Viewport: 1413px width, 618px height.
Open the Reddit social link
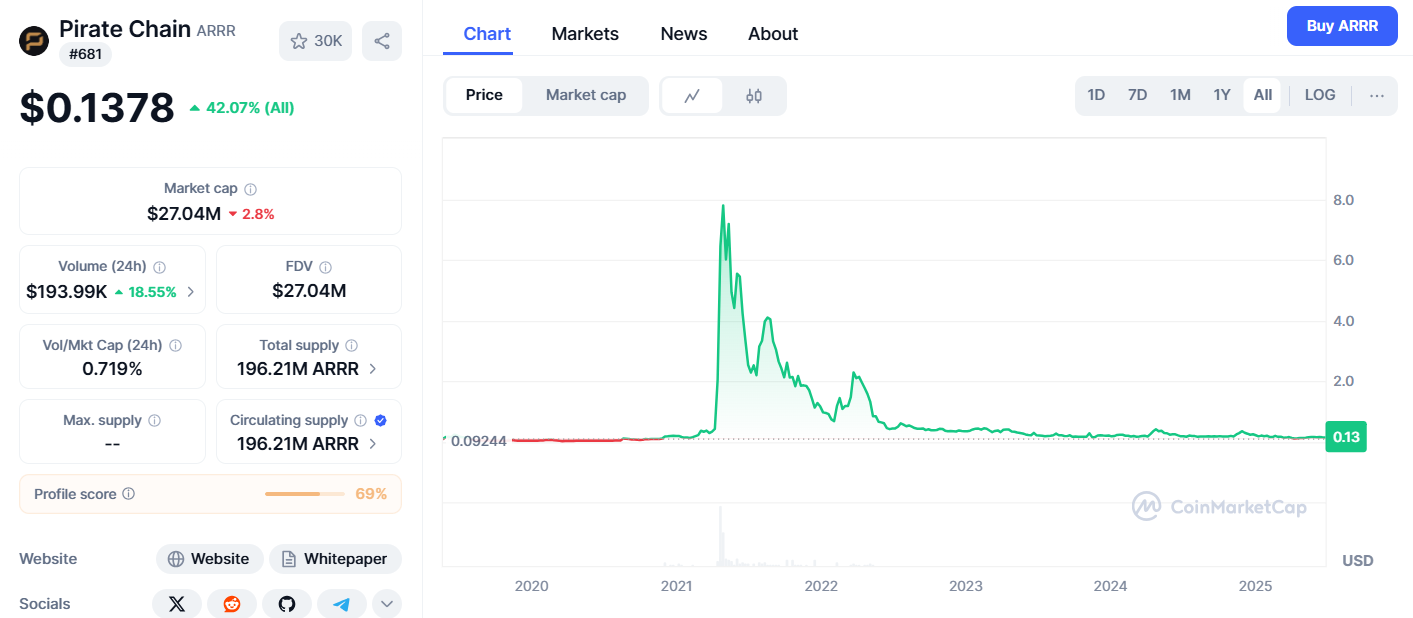232,604
